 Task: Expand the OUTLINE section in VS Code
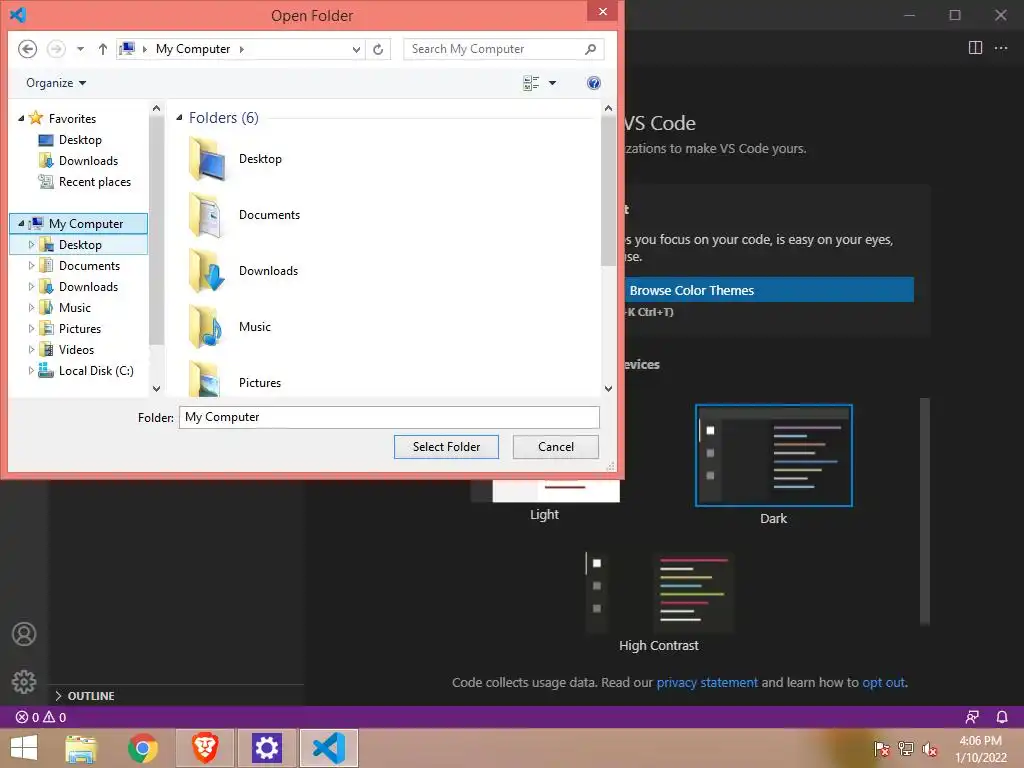58,696
